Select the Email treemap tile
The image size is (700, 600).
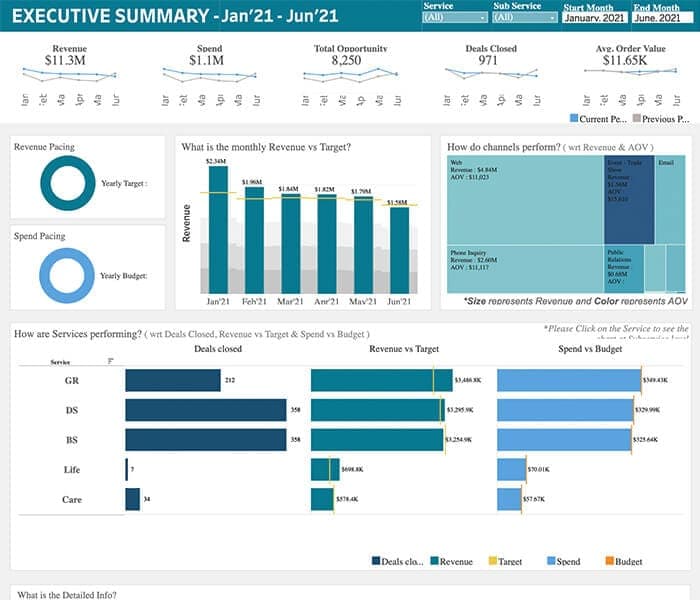(x=671, y=199)
